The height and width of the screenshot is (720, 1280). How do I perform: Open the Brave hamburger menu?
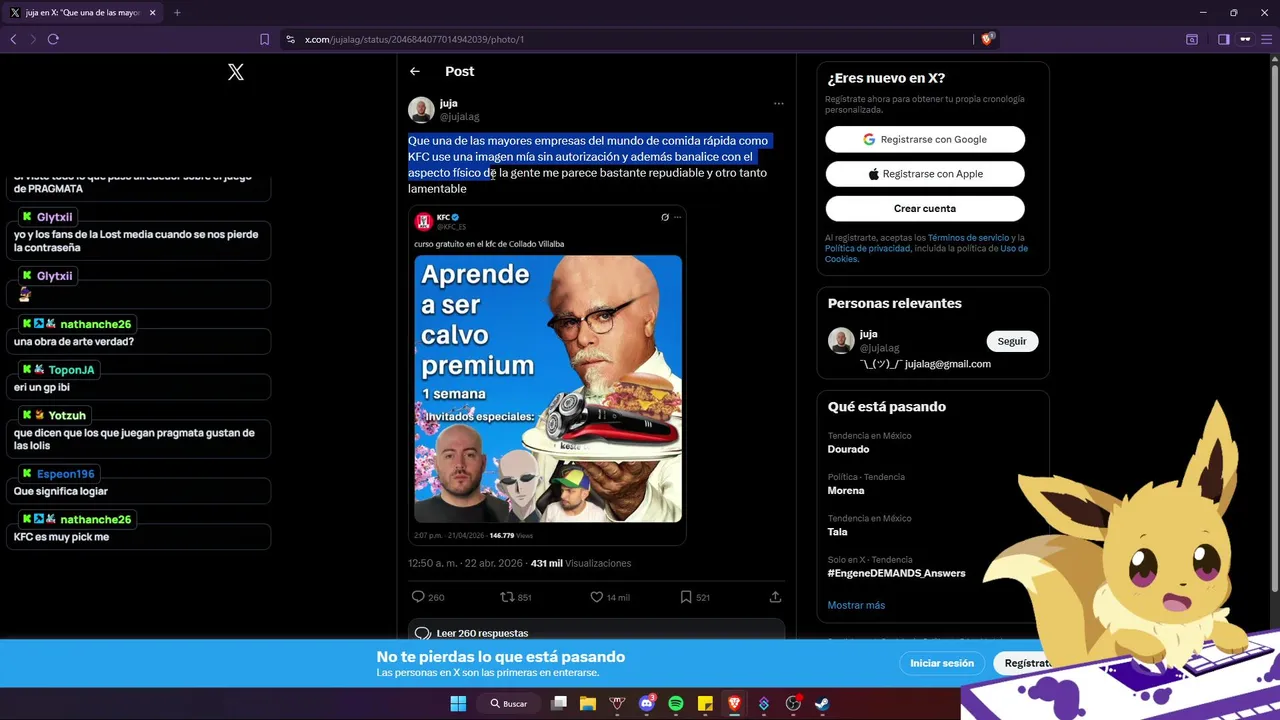coord(1268,39)
